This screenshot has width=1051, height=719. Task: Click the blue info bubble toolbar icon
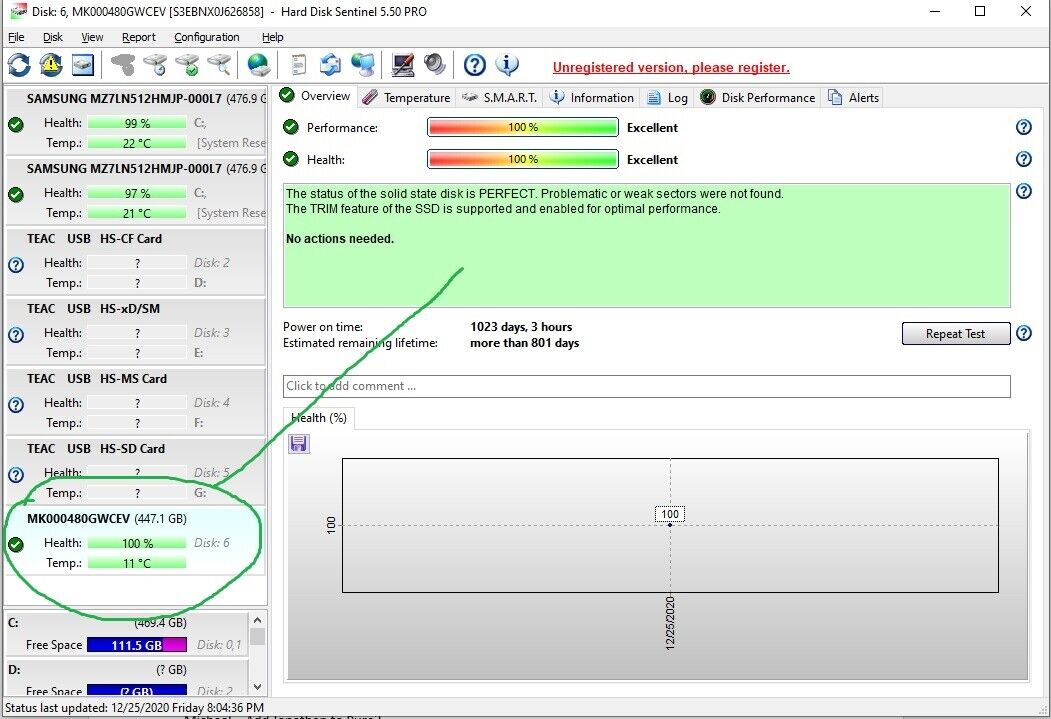(507, 66)
